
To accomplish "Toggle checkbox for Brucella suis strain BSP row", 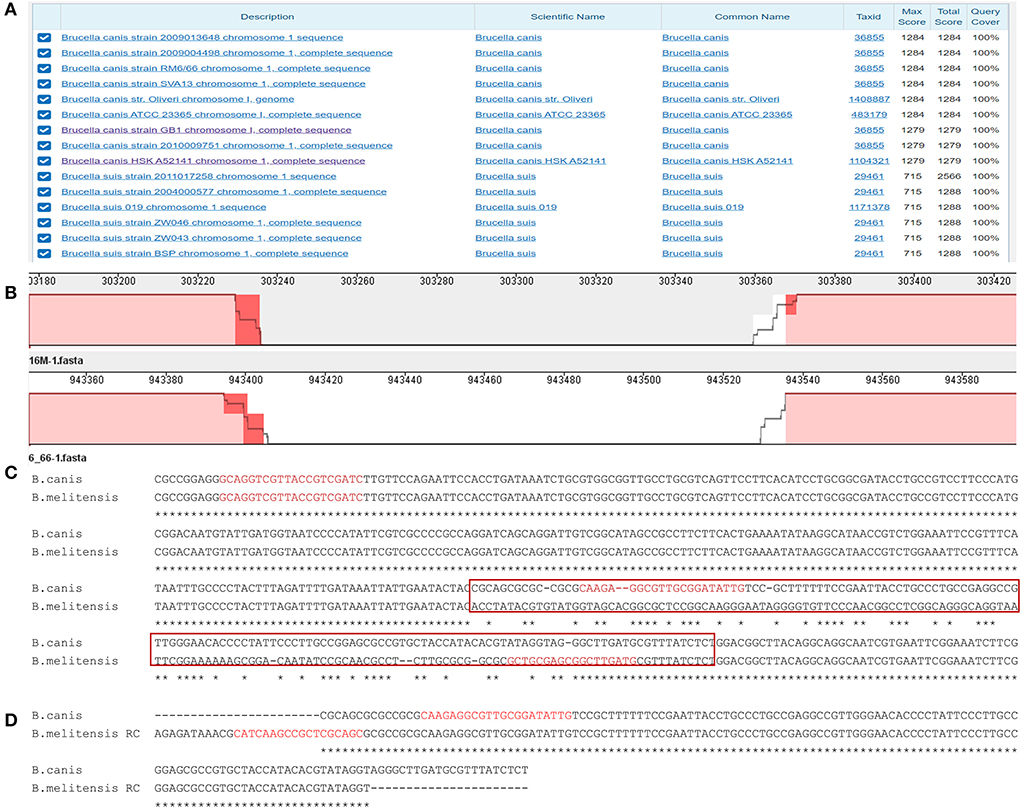I will (44, 254).
